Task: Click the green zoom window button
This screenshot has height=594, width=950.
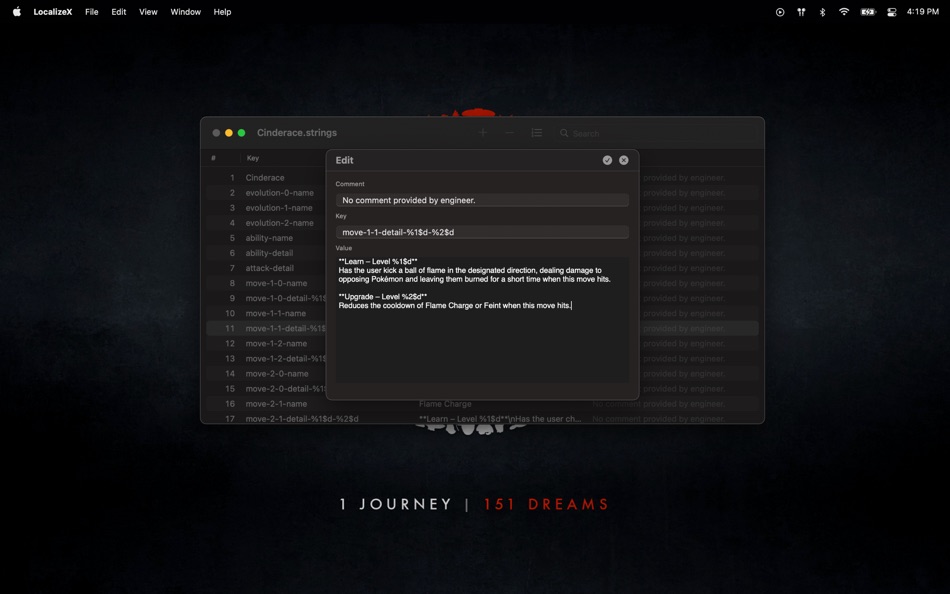Action: pyautogui.click(x=241, y=133)
